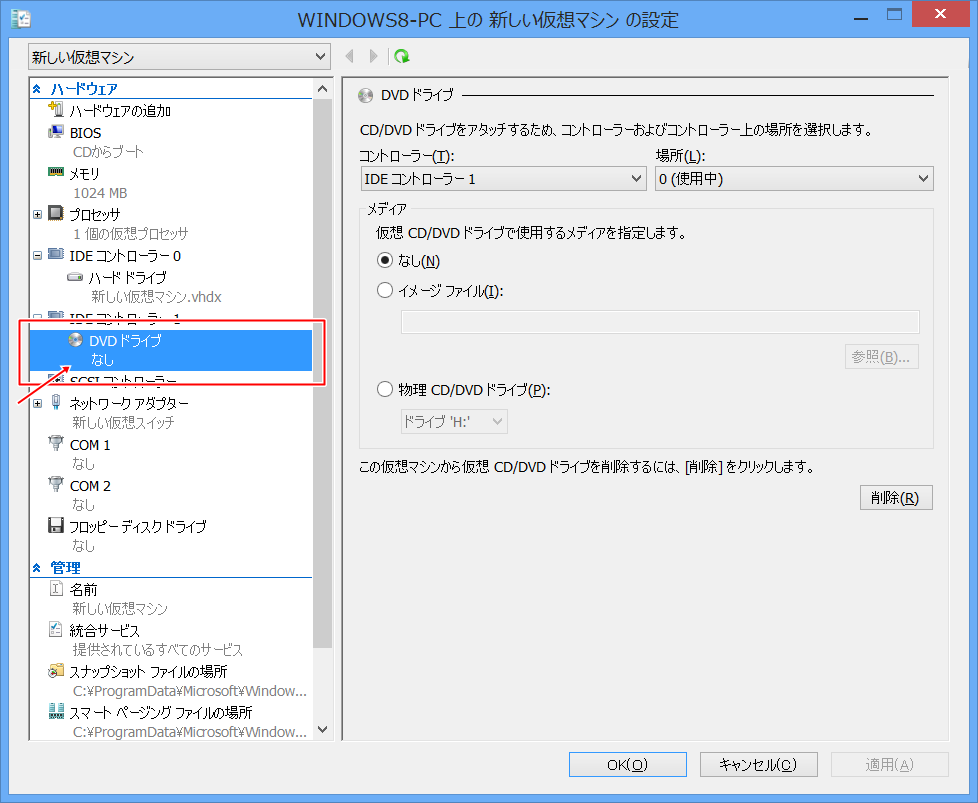Click the キャンセル(C) button
This screenshot has height=803, width=978.
pyautogui.click(x=758, y=764)
